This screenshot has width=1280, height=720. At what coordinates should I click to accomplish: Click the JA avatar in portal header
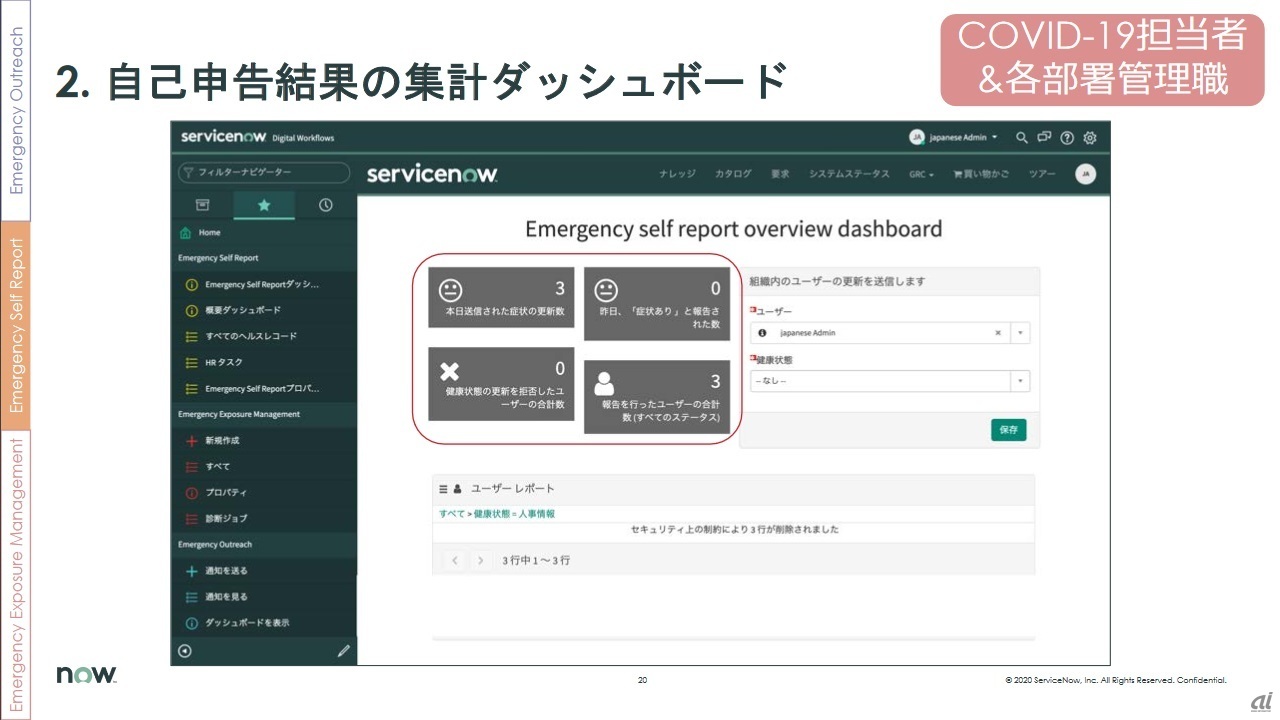(1085, 174)
